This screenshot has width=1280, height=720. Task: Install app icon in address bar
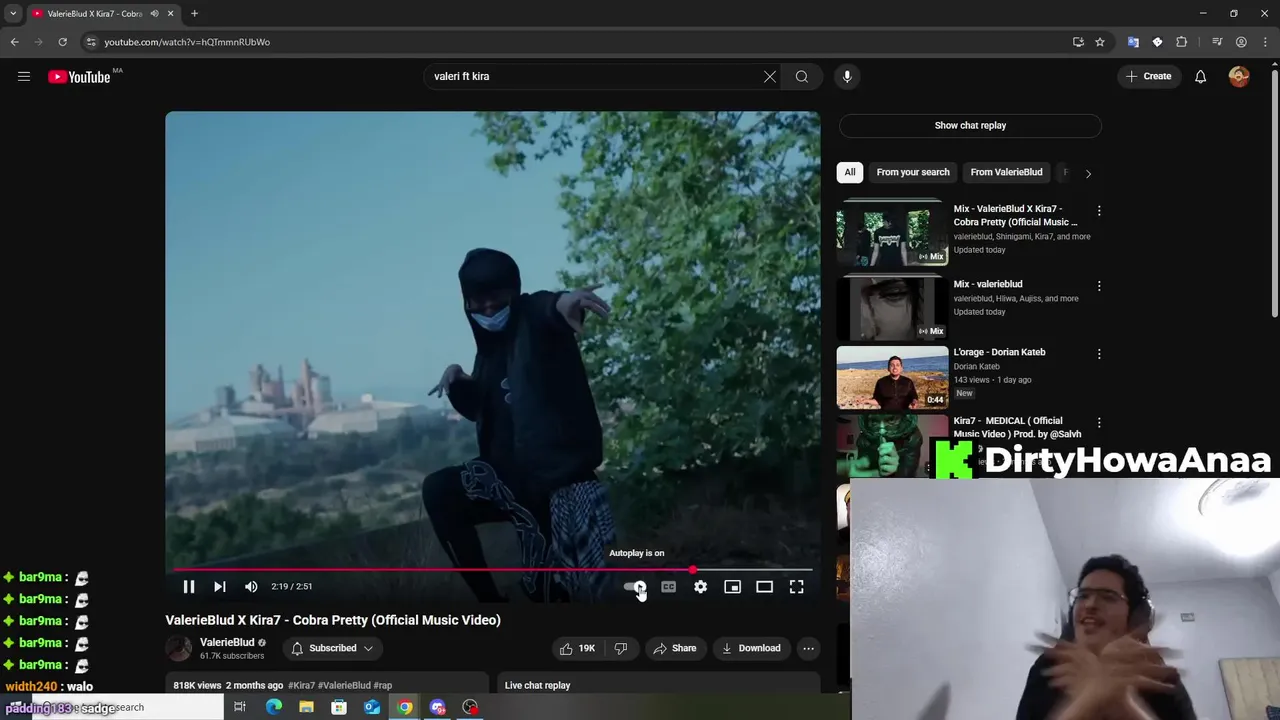tap(1078, 42)
